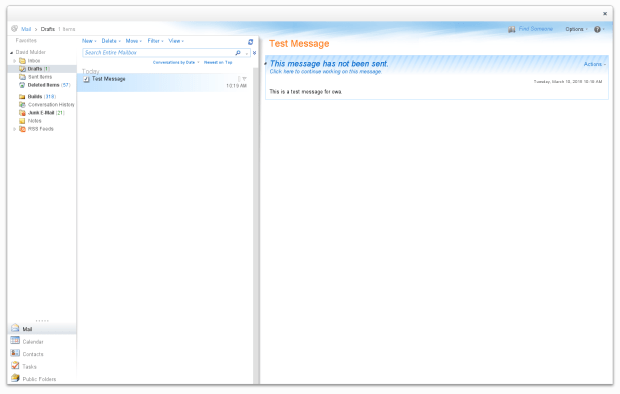This screenshot has height=394, width=620.
Task: Select the Junk E-Mail folder label
Action: click(x=41, y=113)
